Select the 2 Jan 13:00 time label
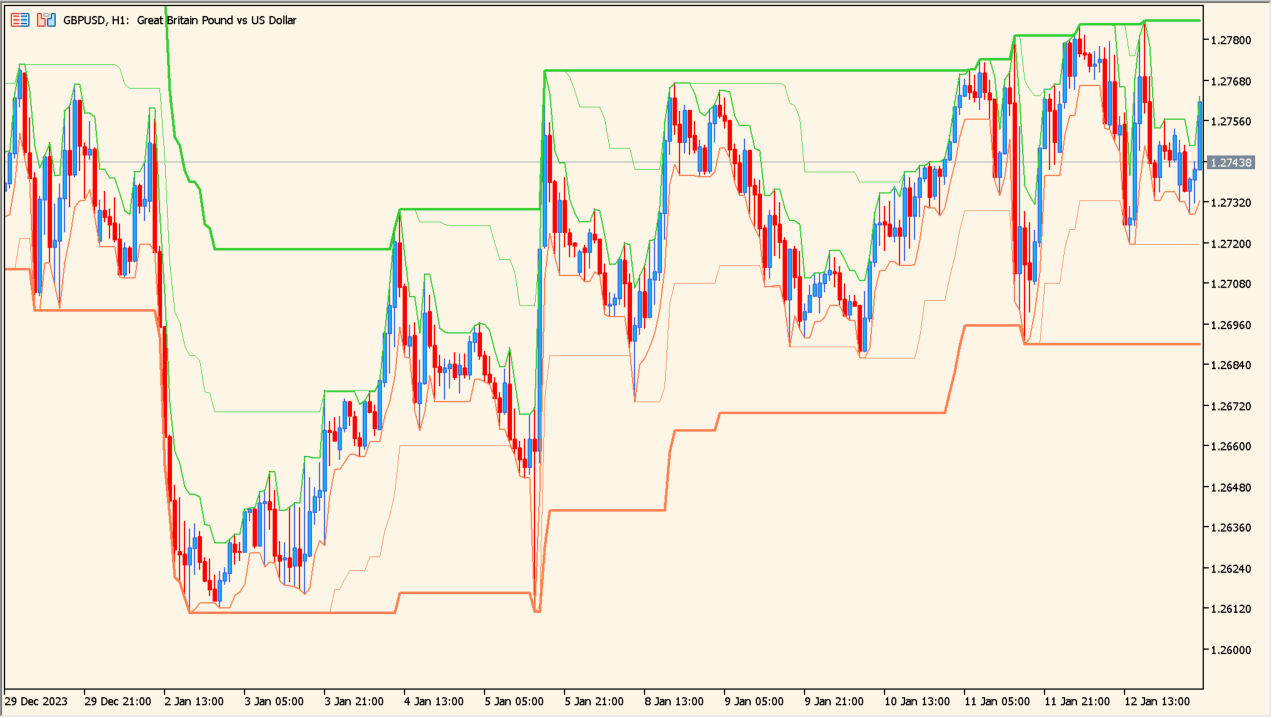This screenshot has height=718, width=1272. pyautogui.click(x=194, y=700)
